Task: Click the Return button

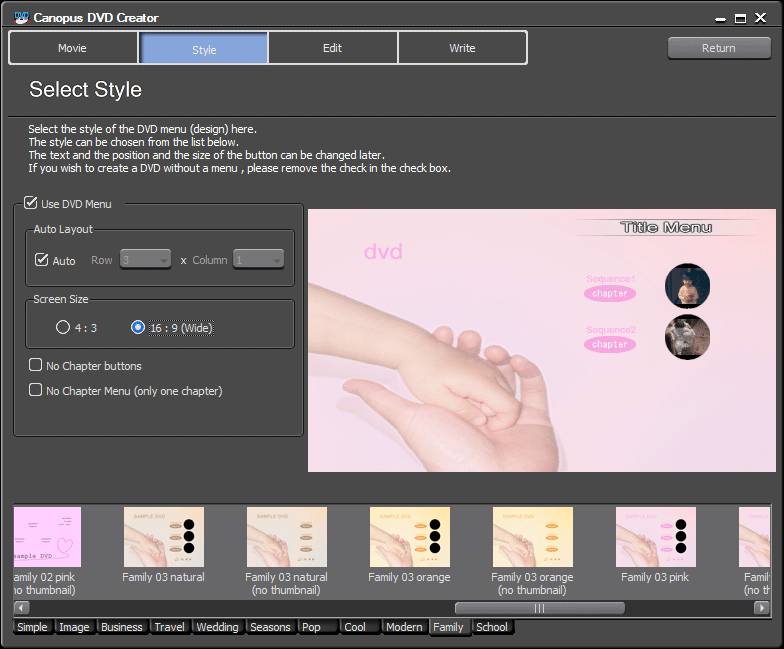Action: 718,48
